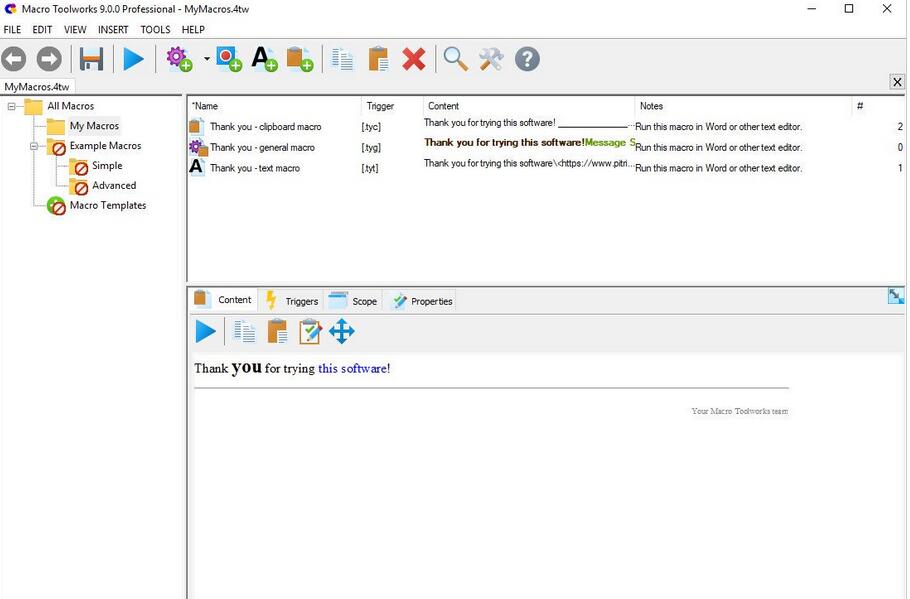The width and height of the screenshot is (910, 599).
Task: Click 'this software!' blue text in preview
Action: 354,369
